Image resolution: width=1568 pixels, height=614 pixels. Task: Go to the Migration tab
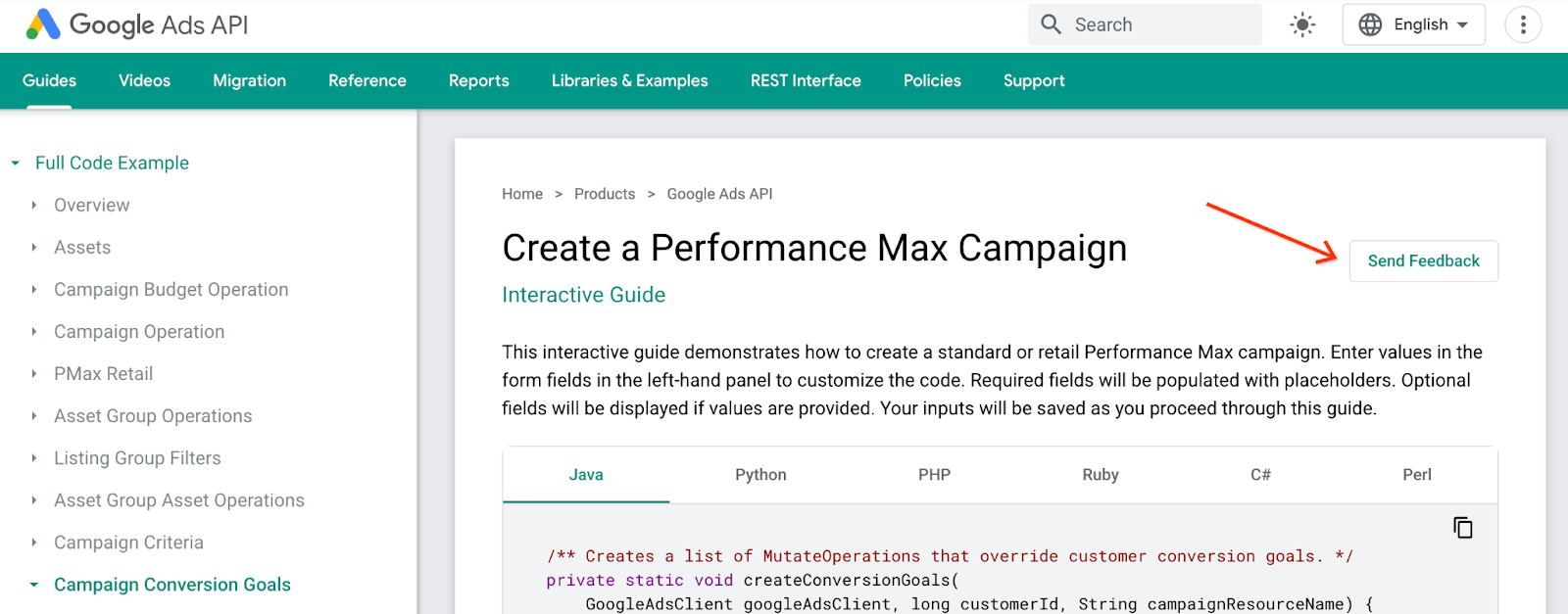tap(250, 80)
